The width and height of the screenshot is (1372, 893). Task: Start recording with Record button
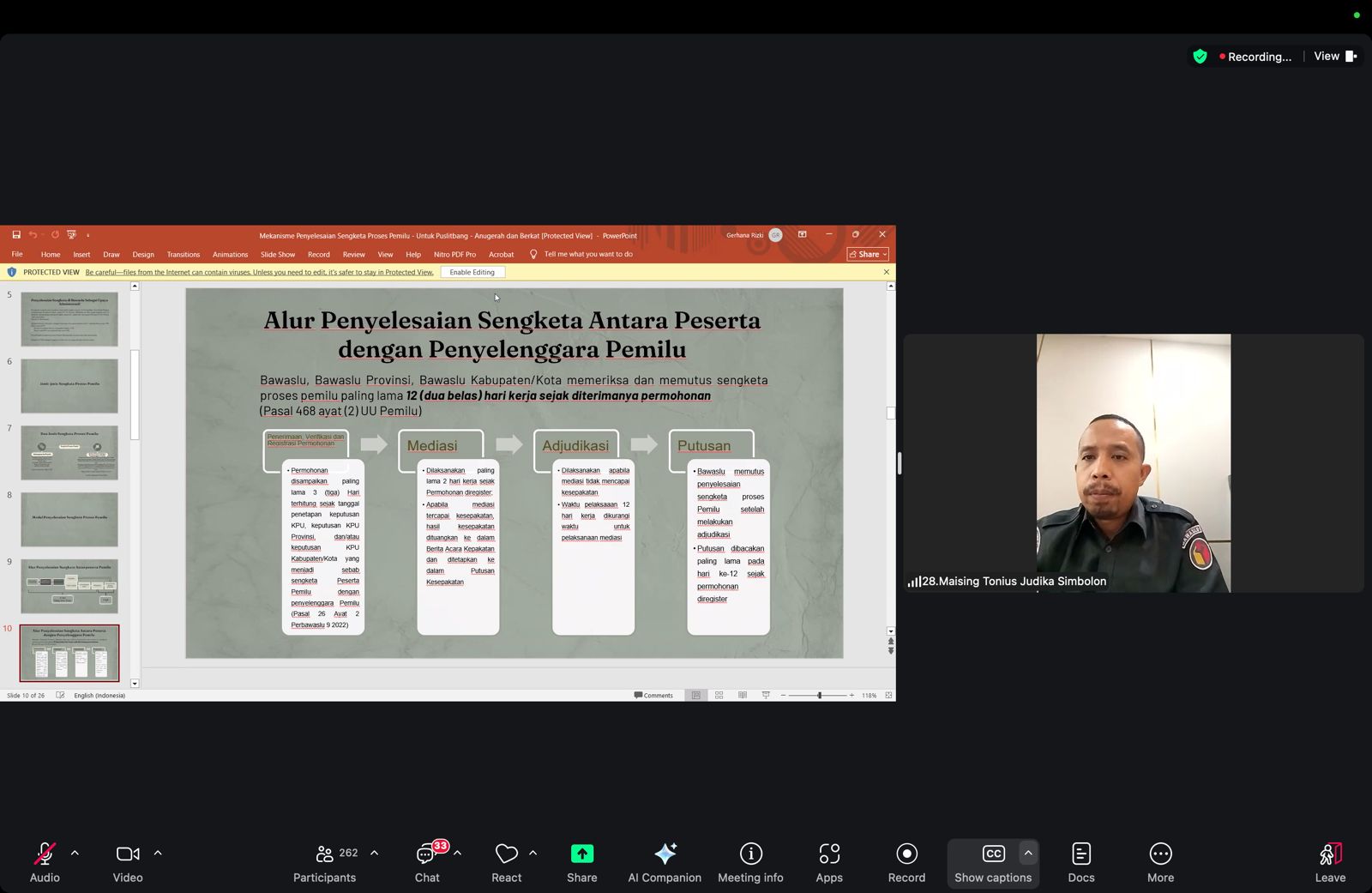coord(906,862)
